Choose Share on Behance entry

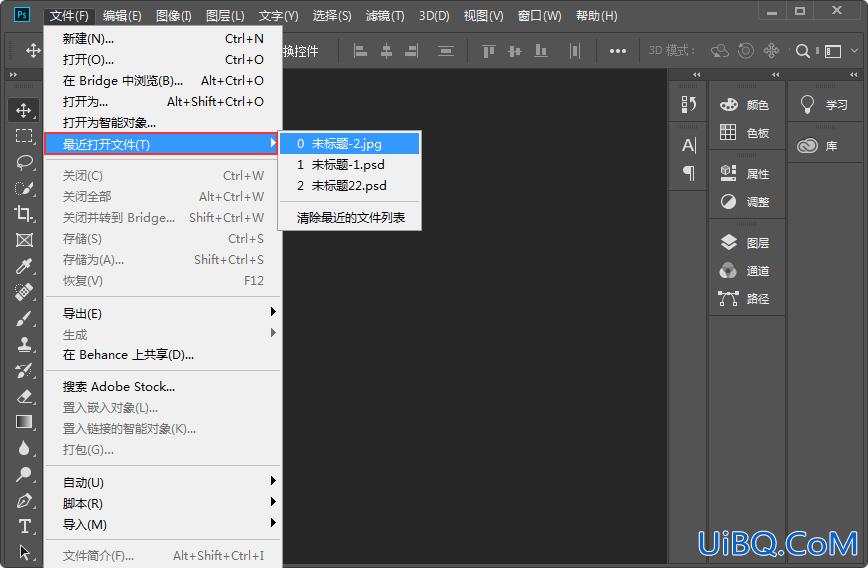(163, 355)
